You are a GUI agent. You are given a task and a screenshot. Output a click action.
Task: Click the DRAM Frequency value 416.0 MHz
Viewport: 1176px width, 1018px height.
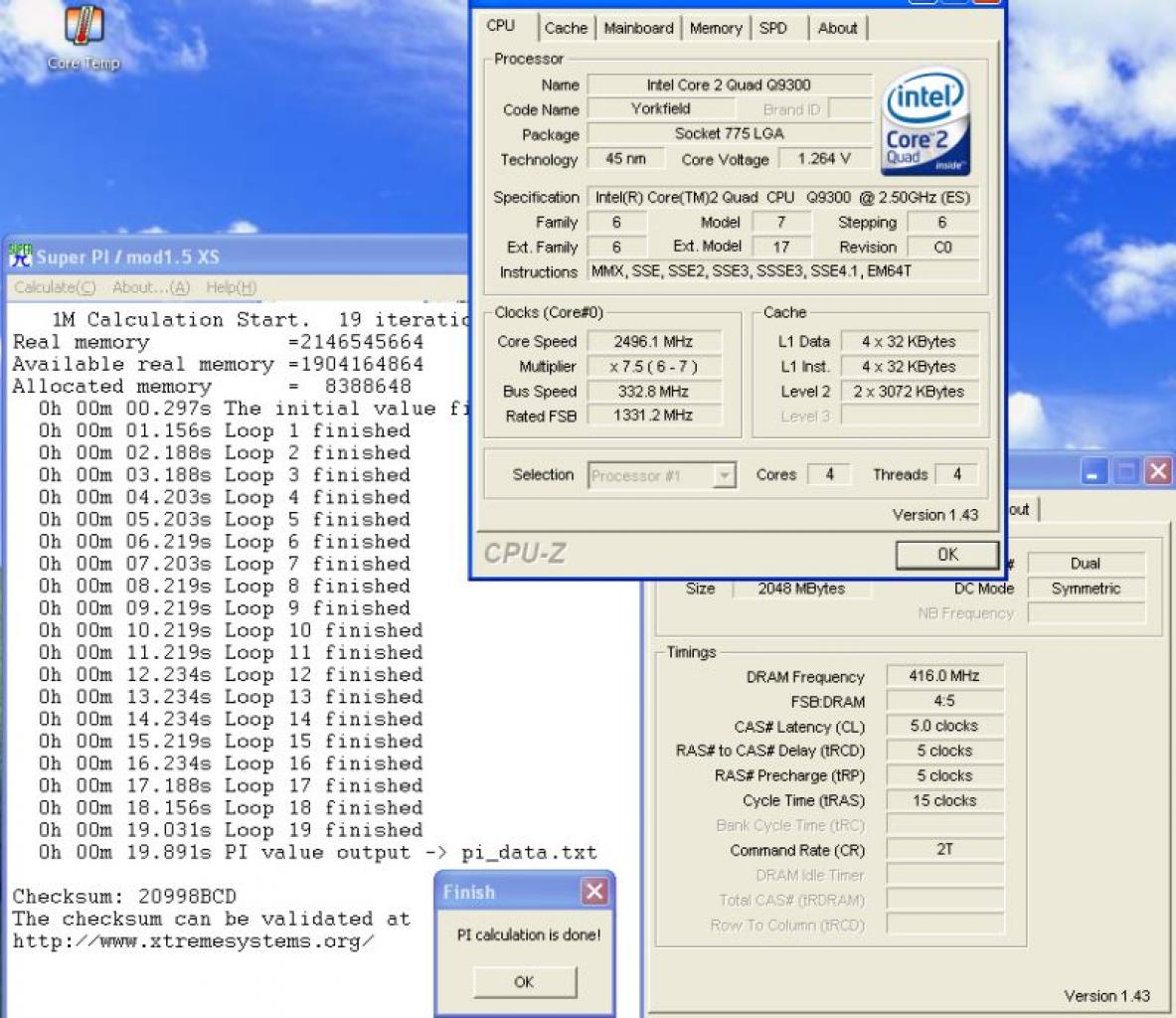(944, 675)
